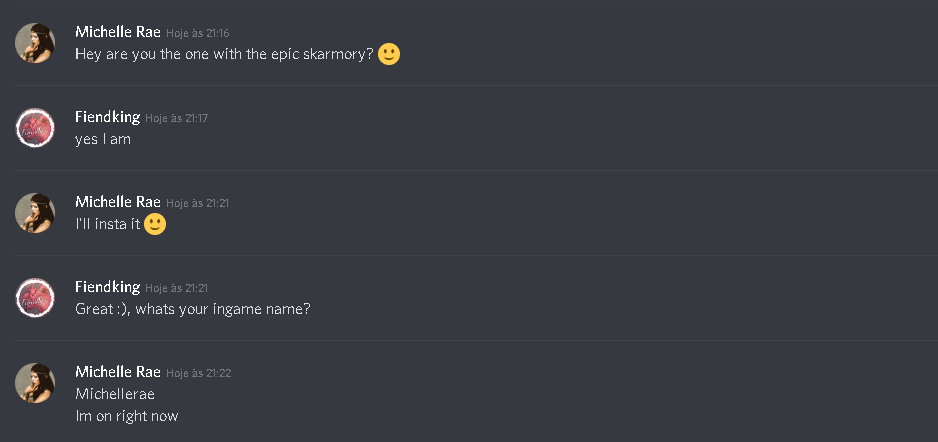The image size is (938, 442).
Task: Open Michelle Rae username at 21:22
Action: [118, 371]
